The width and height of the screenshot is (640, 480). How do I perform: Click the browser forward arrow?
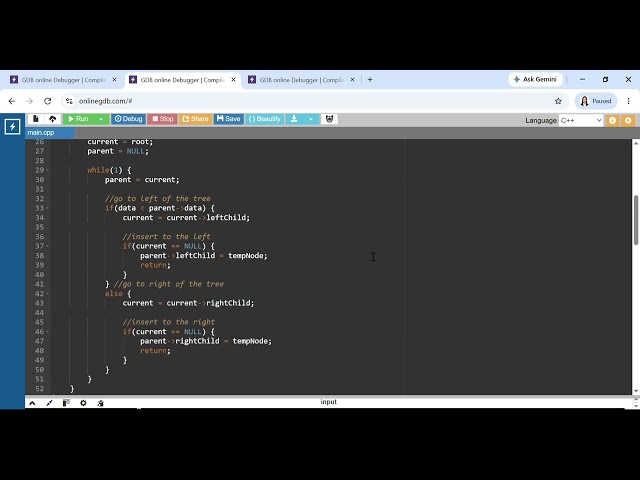click(29, 101)
